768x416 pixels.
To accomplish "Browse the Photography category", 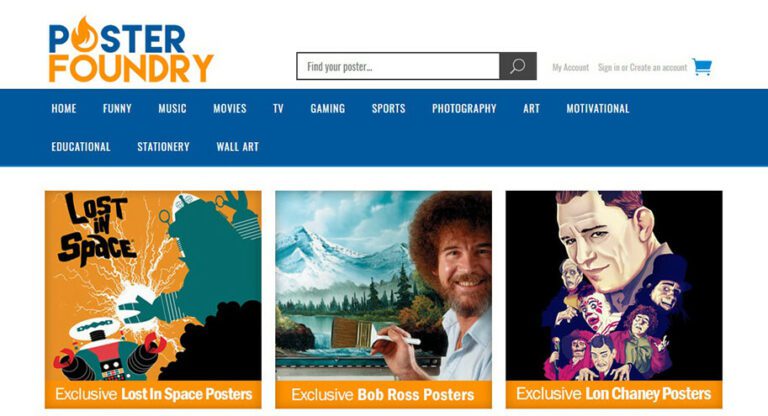I will [464, 108].
